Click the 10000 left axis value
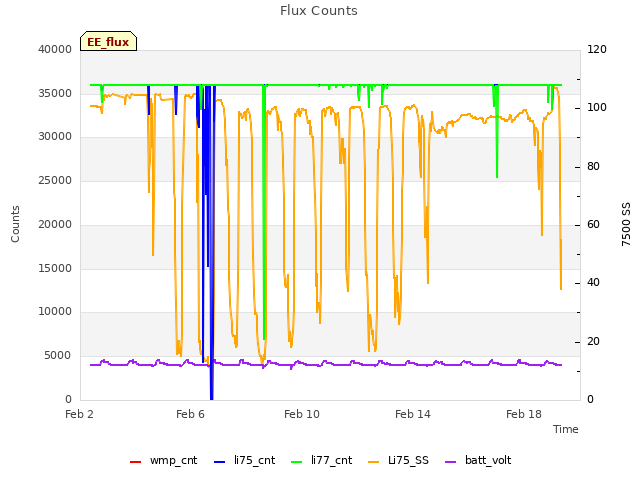The image size is (640, 480). pos(55,312)
